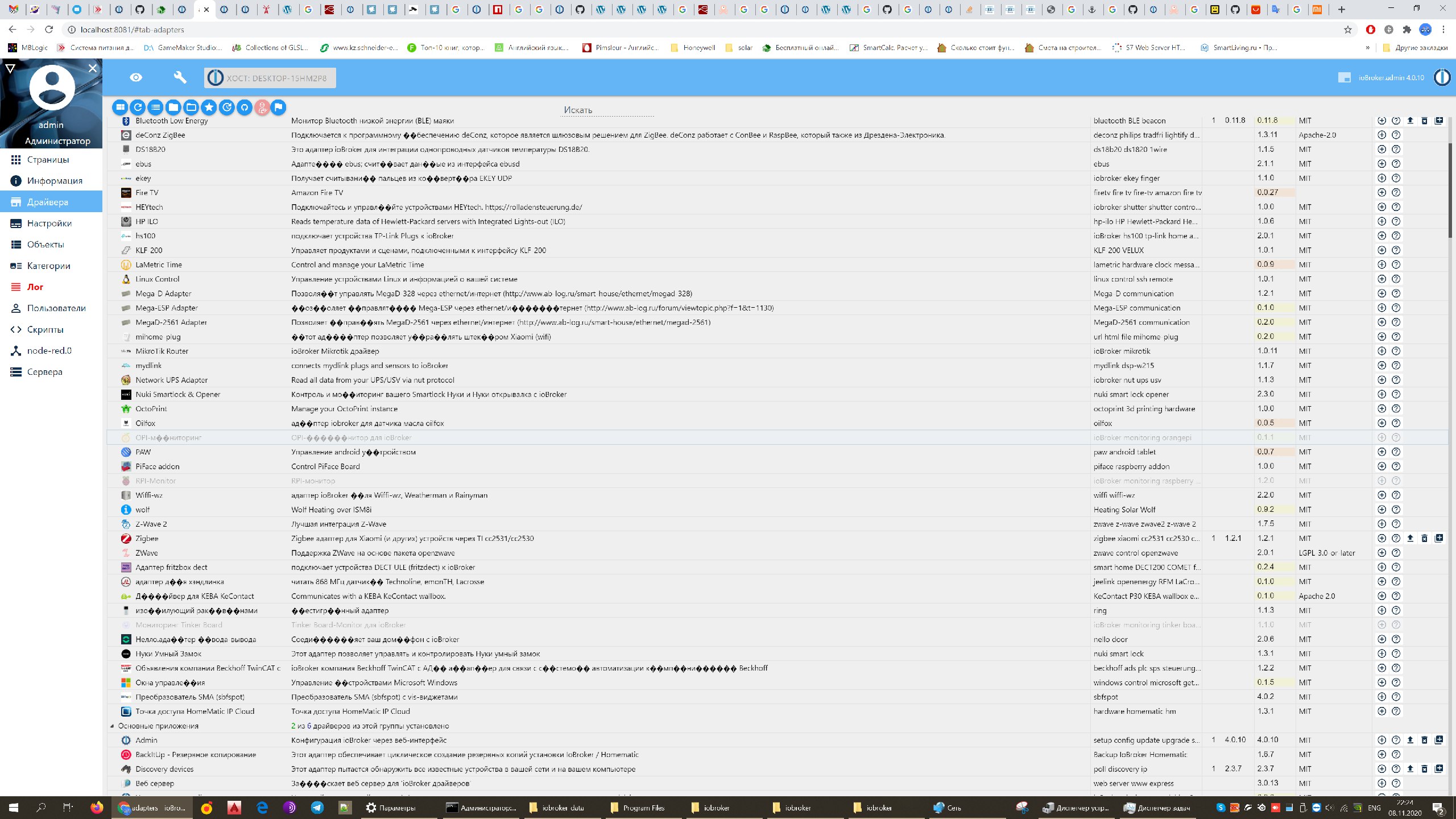Install specific version of Bluetooth Low Energy adapter
This screenshot has height=819, width=1456.
(x=1439, y=121)
